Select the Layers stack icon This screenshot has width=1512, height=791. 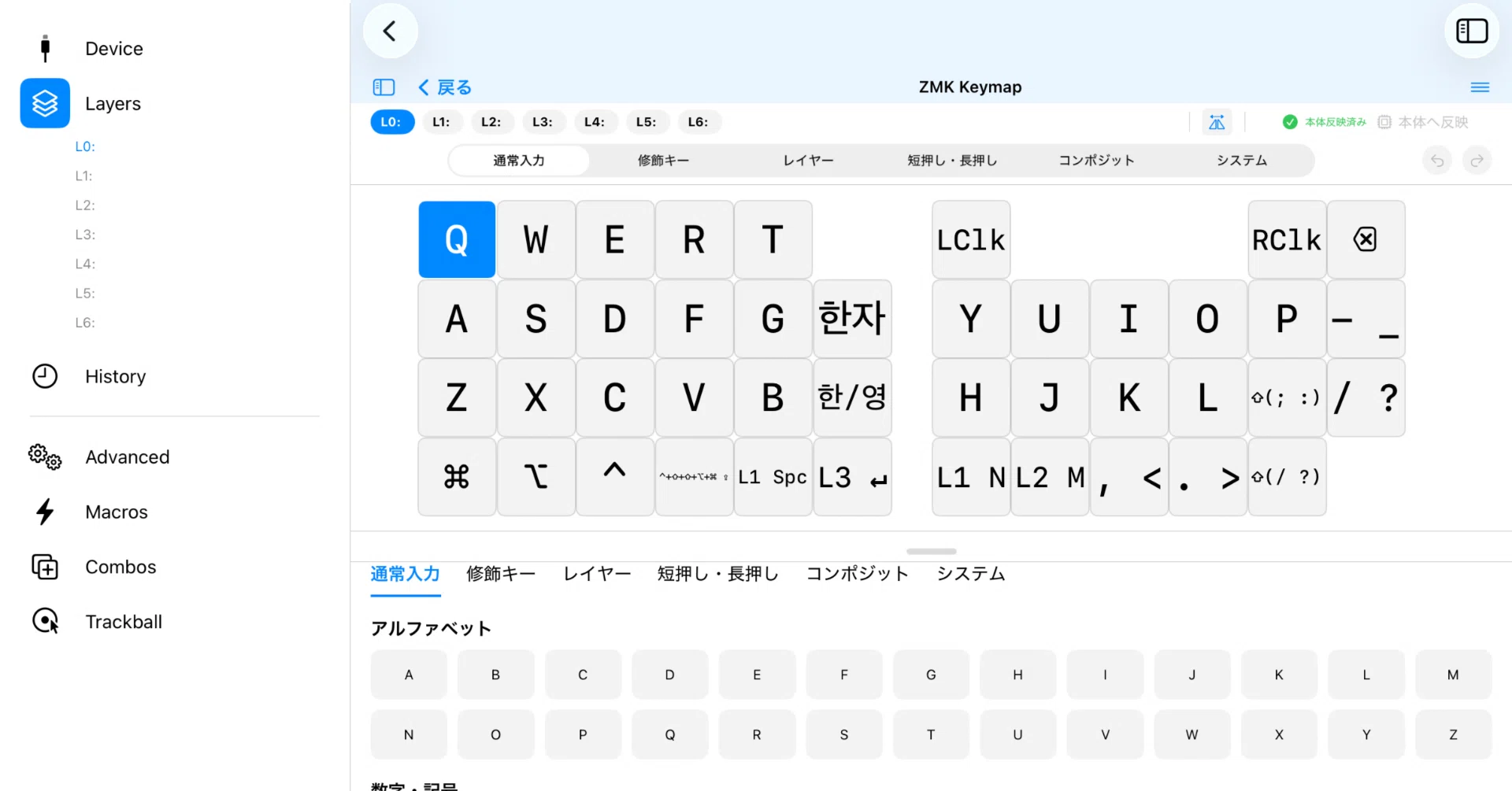tap(45, 103)
